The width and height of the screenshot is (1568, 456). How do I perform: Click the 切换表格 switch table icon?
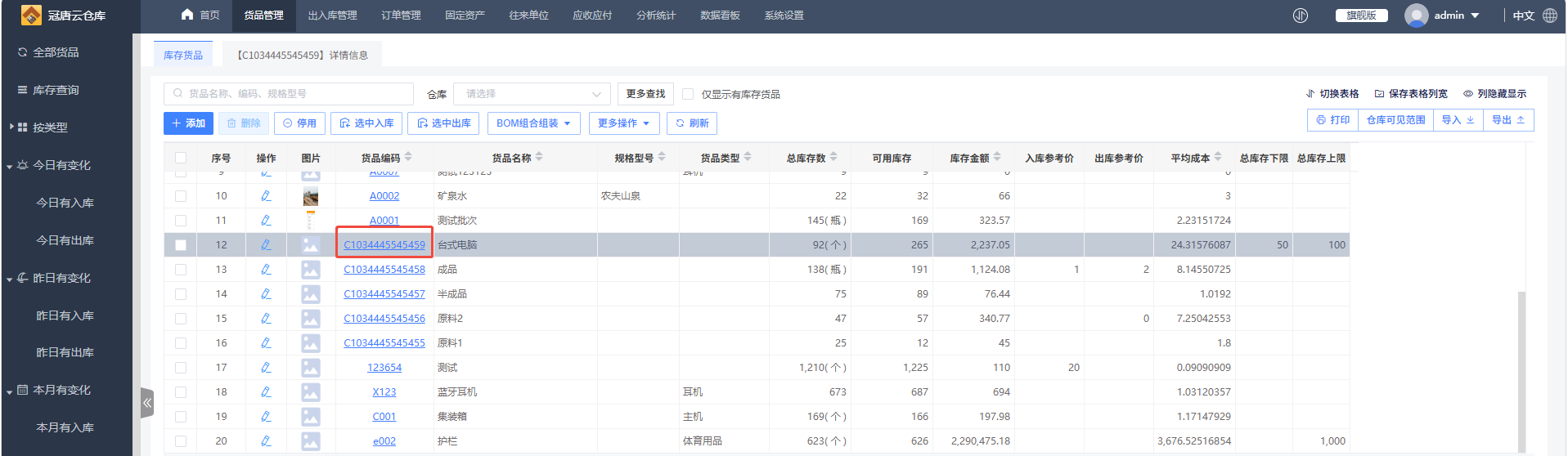click(x=1310, y=94)
